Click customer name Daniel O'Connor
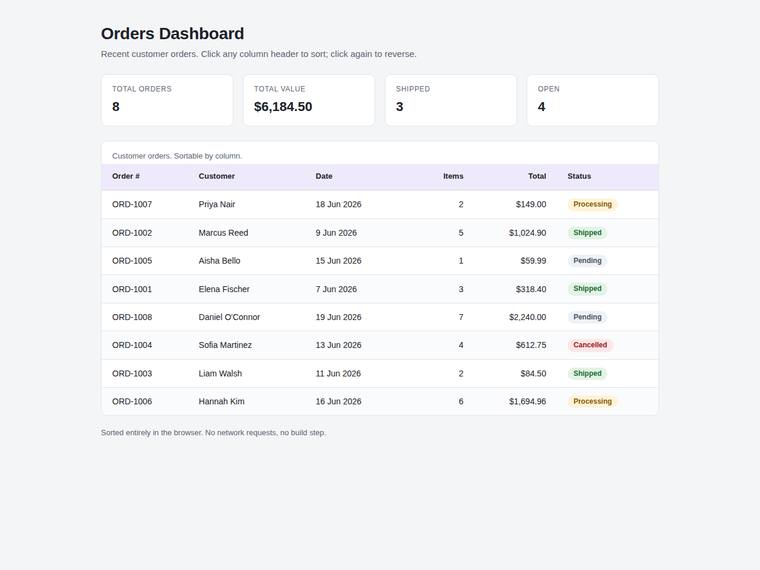 229,317
